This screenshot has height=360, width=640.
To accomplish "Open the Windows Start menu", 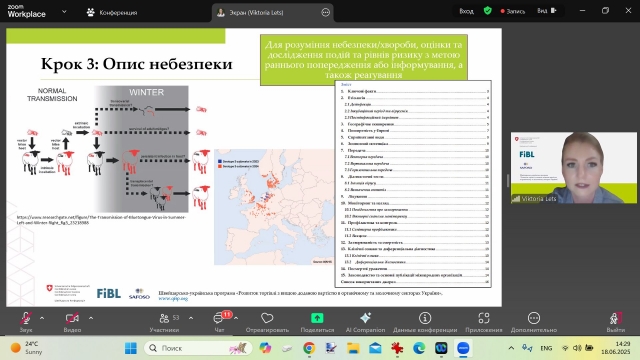I will (131, 348).
